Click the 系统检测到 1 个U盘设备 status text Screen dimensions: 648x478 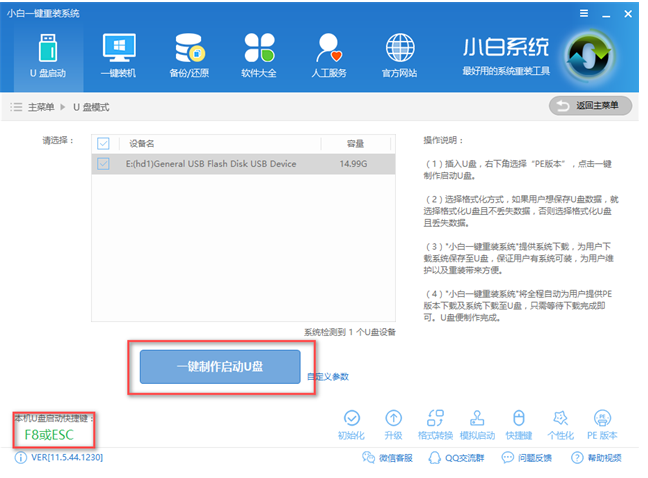point(350,332)
